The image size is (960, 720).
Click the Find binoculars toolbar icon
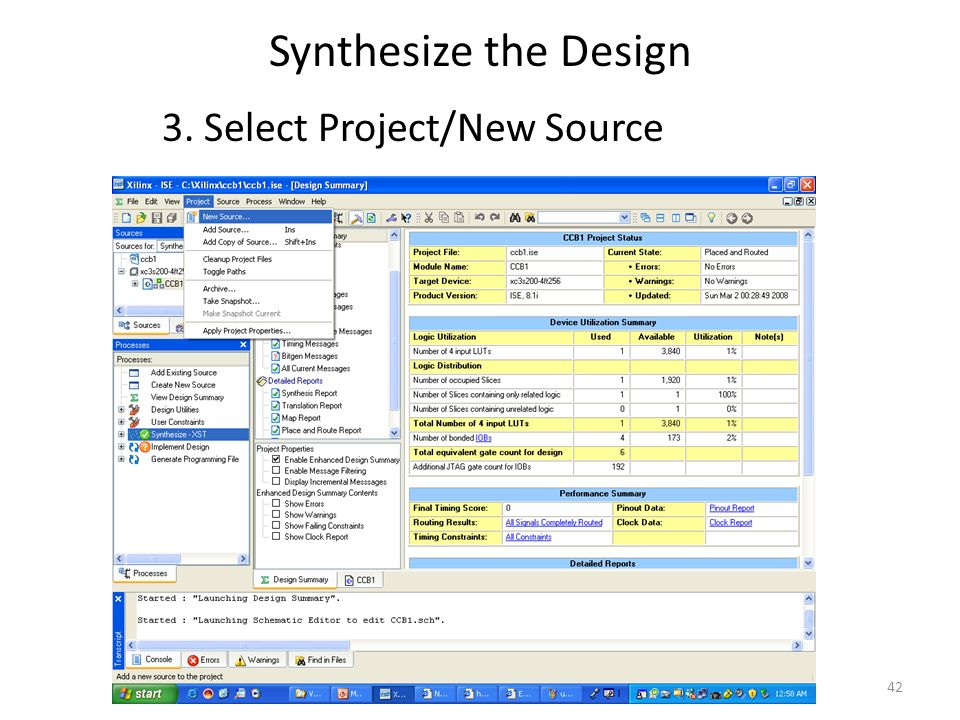point(515,218)
